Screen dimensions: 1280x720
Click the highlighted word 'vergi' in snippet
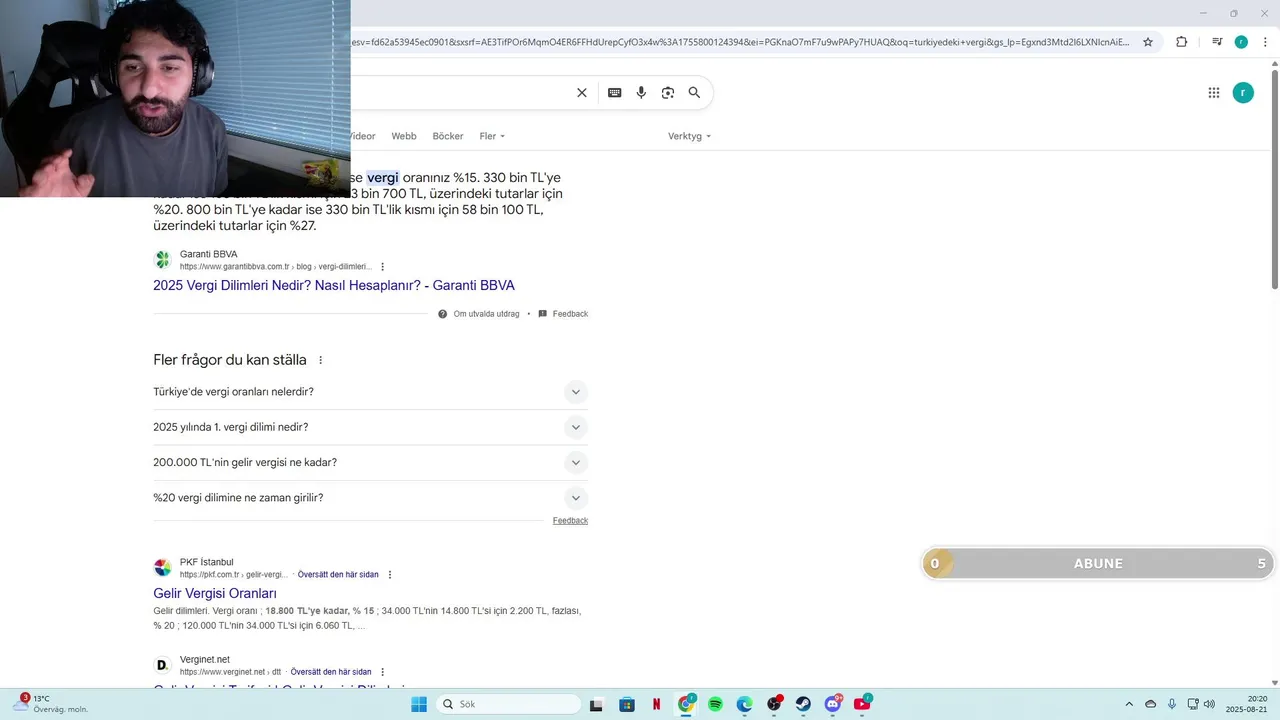point(383,178)
